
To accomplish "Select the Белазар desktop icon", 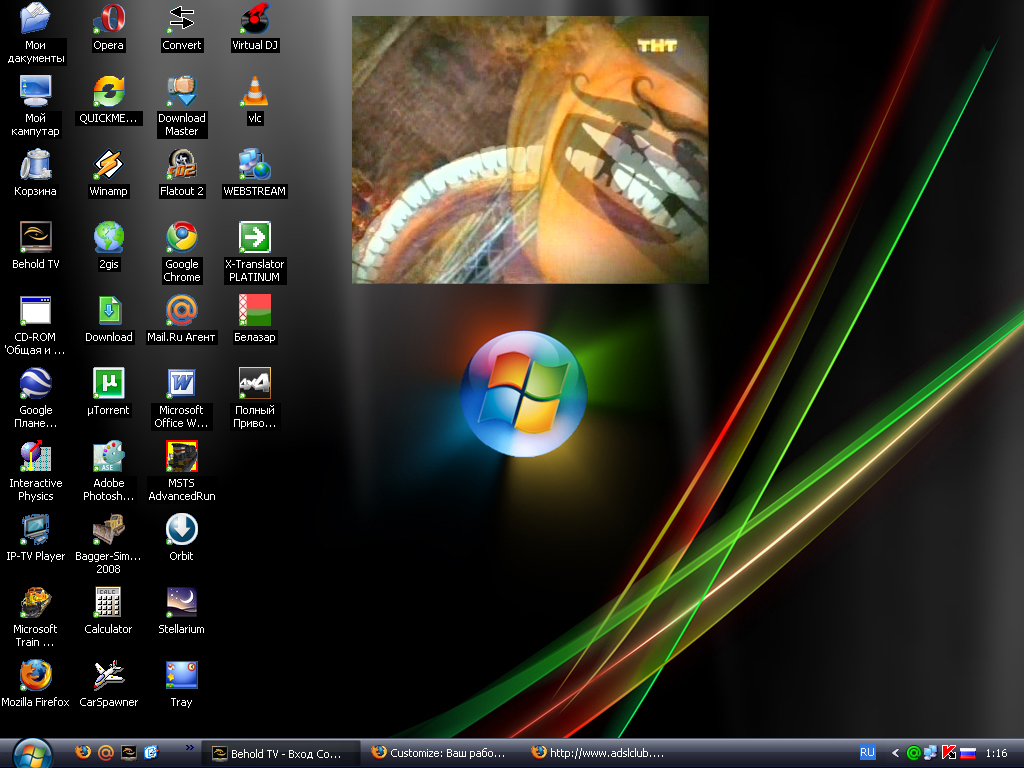I will (255, 310).
